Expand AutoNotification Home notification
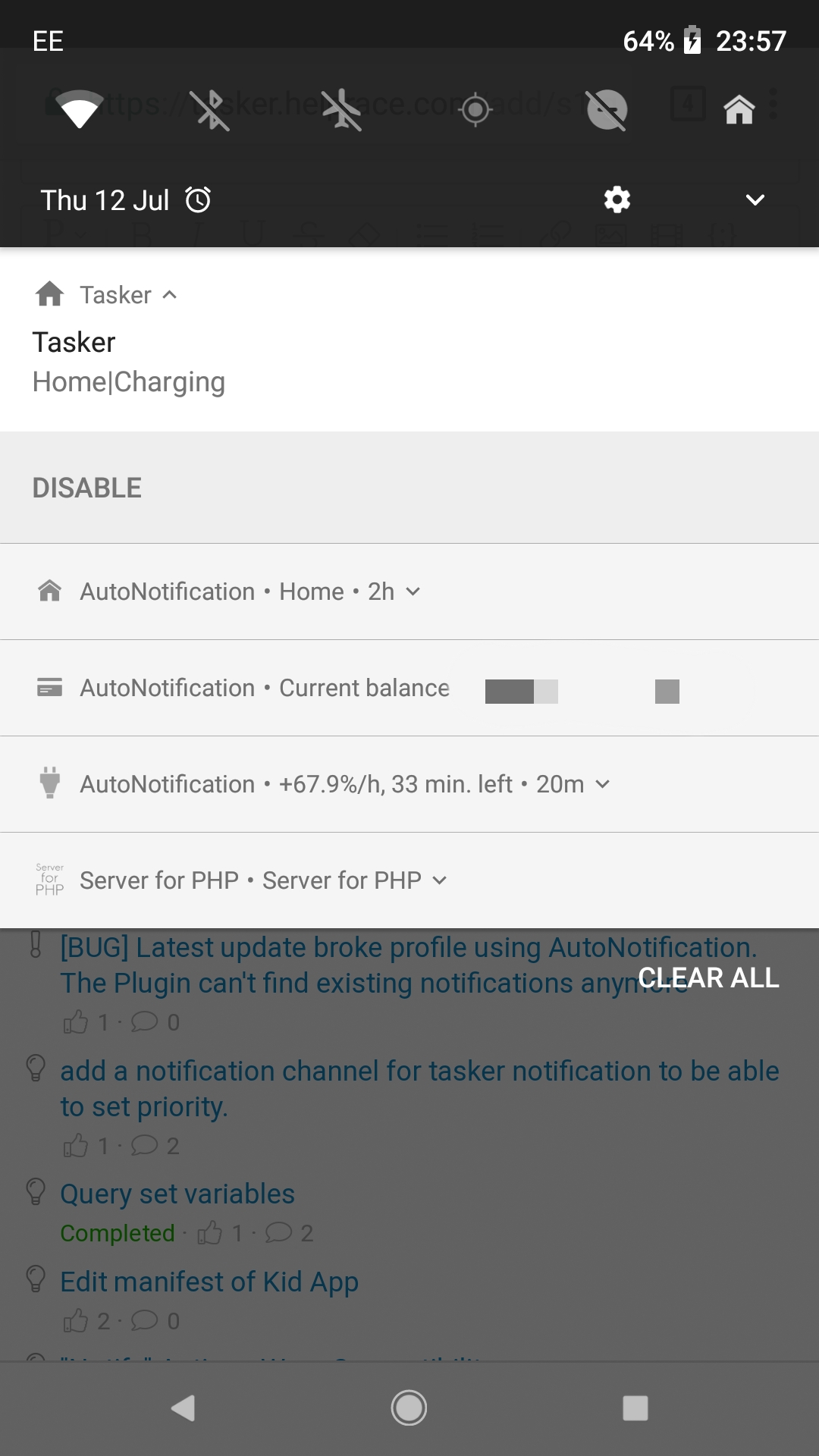 coord(413,591)
